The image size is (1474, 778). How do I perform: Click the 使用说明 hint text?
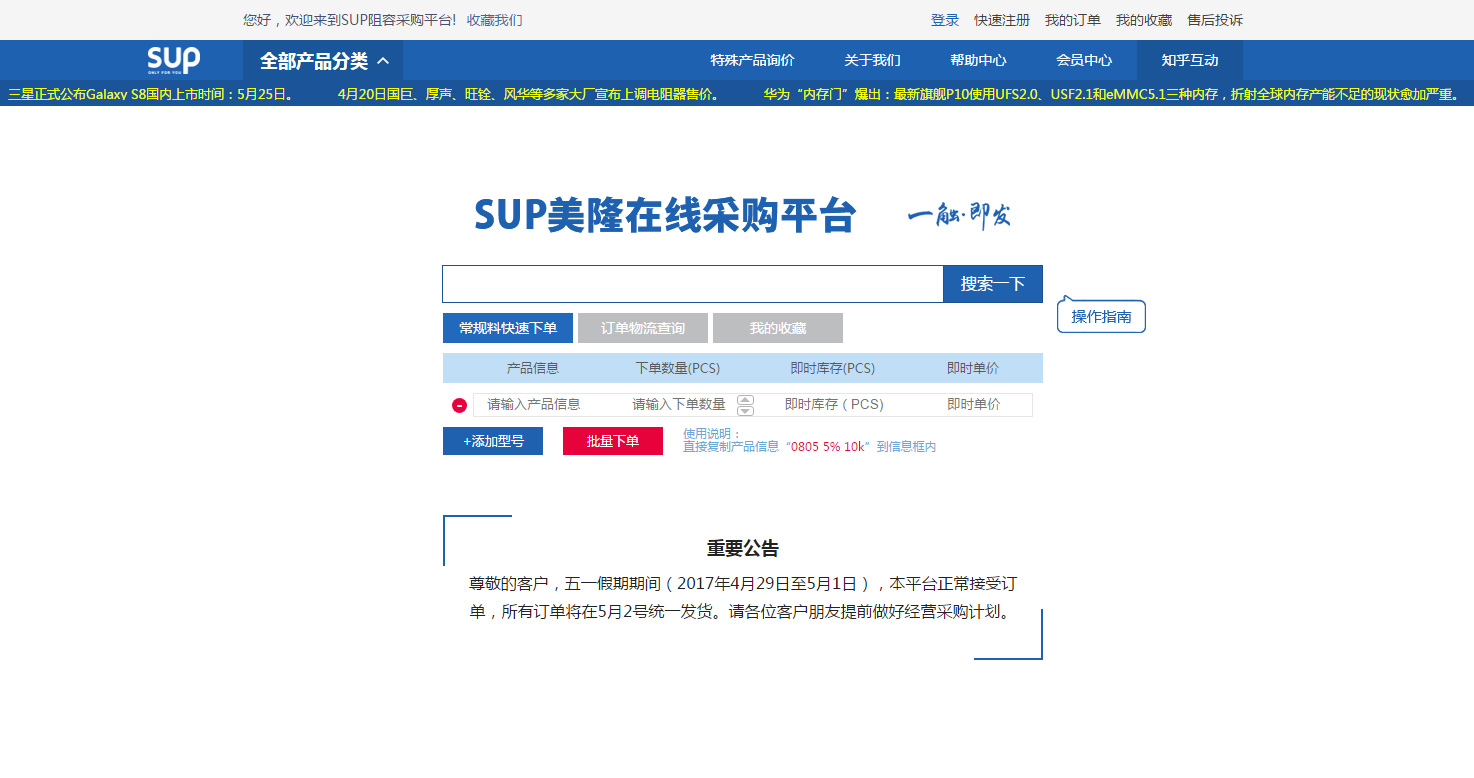tap(810, 440)
